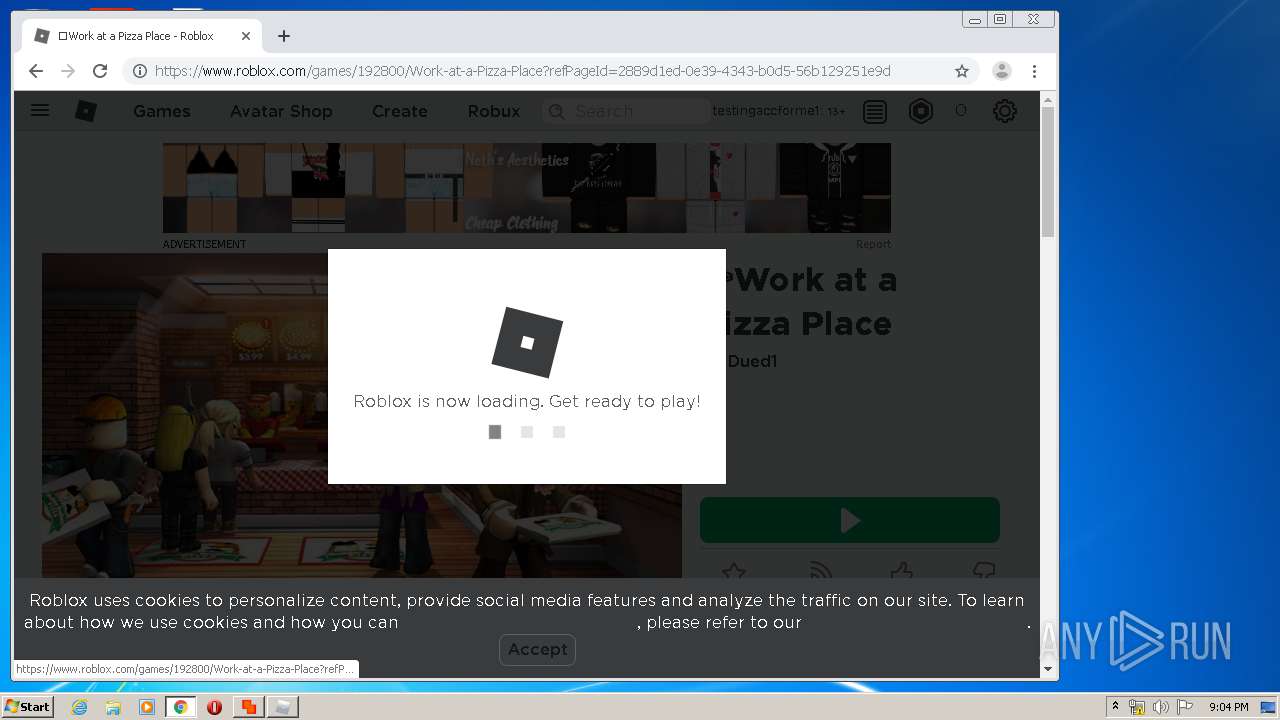Open the Windows Start menu

[x=28, y=707]
